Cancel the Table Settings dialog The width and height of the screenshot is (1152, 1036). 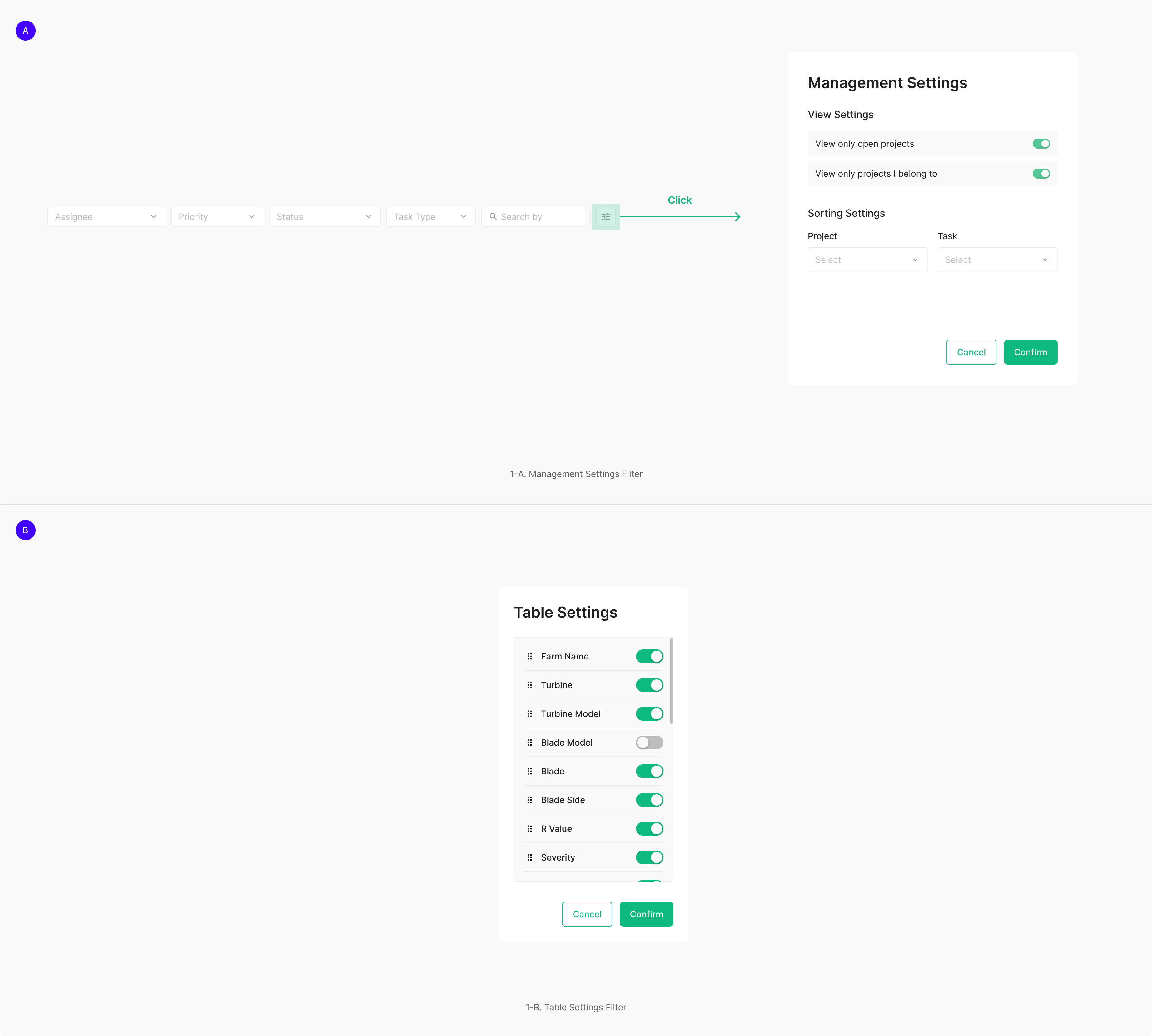[587, 914]
